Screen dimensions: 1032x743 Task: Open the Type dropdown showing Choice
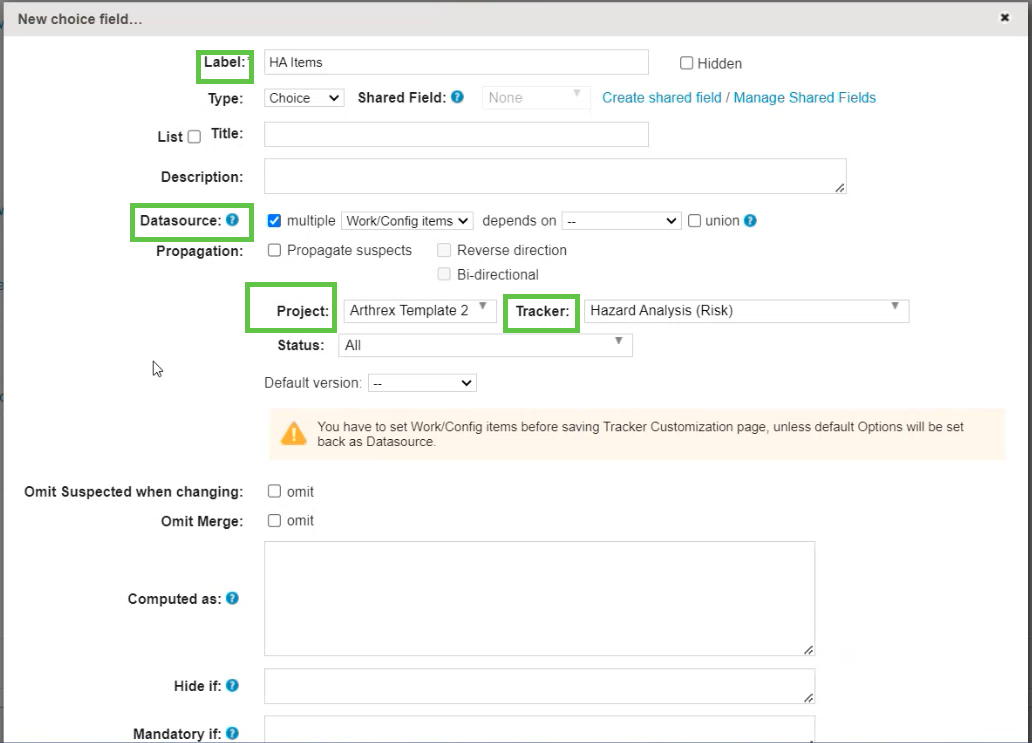[x=304, y=98]
